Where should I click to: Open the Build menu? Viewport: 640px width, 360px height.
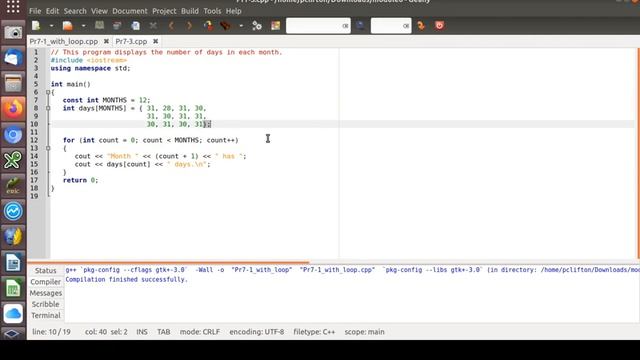pyautogui.click(x=190, y=11)
